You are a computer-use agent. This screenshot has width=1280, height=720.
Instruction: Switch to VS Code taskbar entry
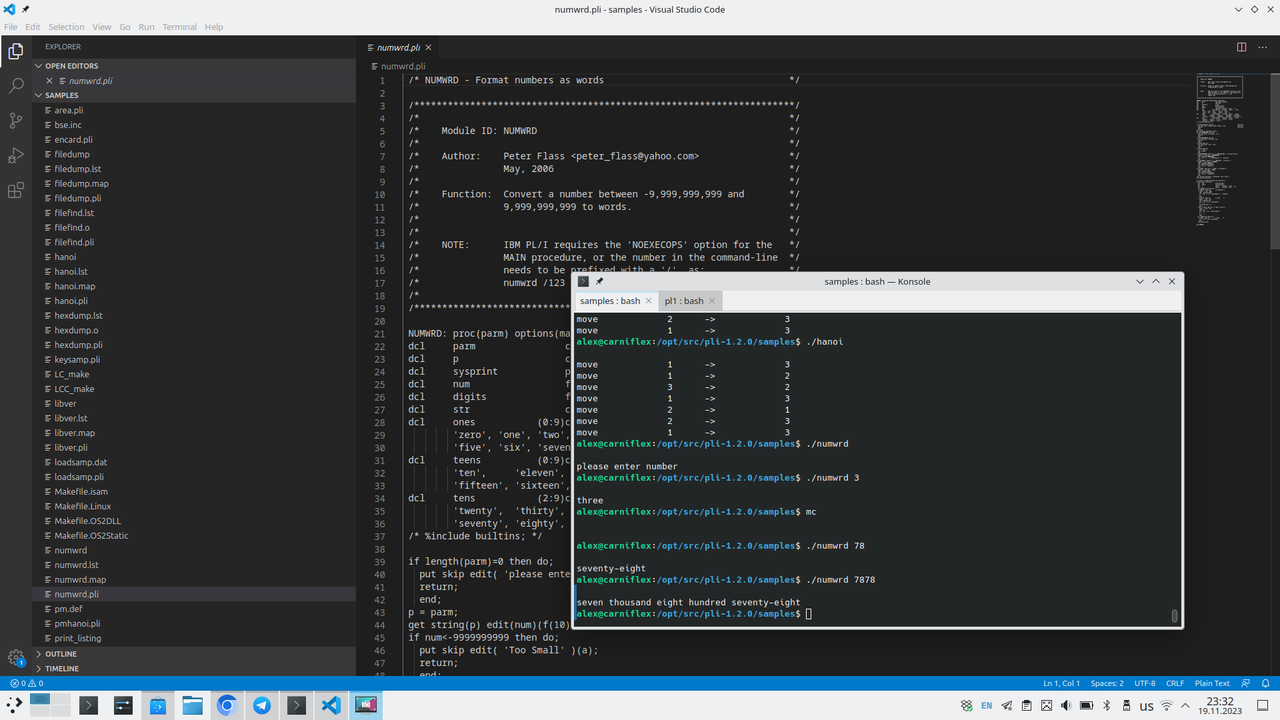coord(331,705)
